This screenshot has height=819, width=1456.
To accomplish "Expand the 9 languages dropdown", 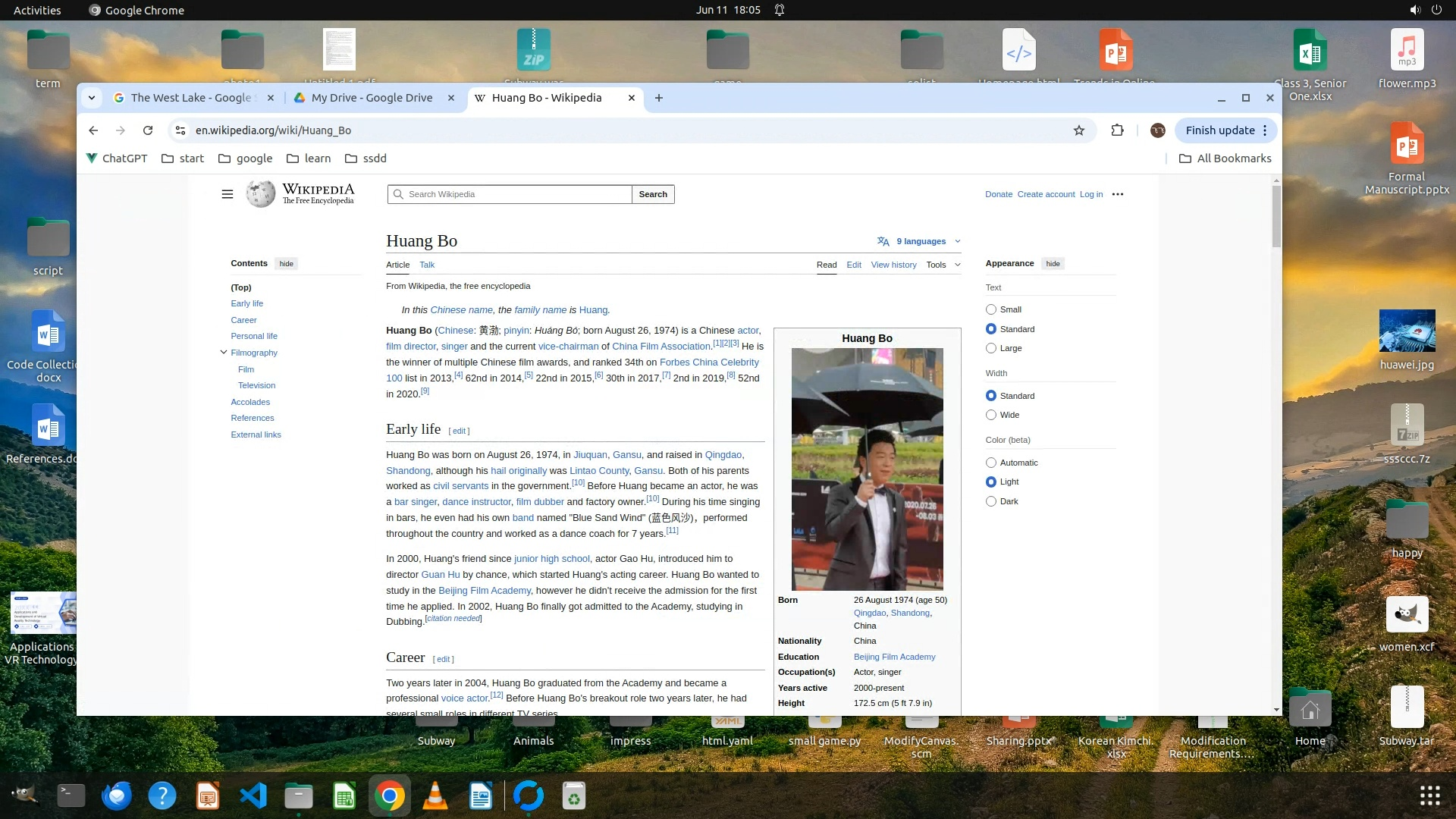I will point(920,241).
